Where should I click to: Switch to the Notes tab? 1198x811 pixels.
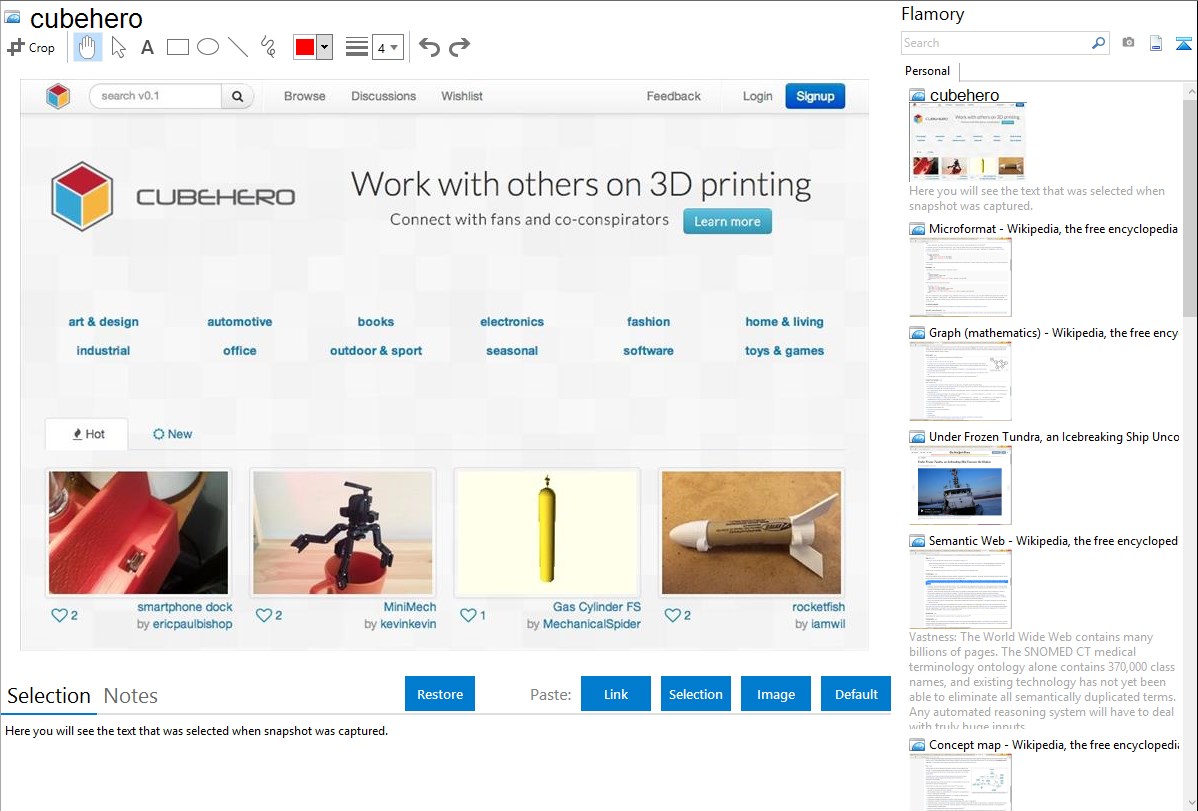131,696
